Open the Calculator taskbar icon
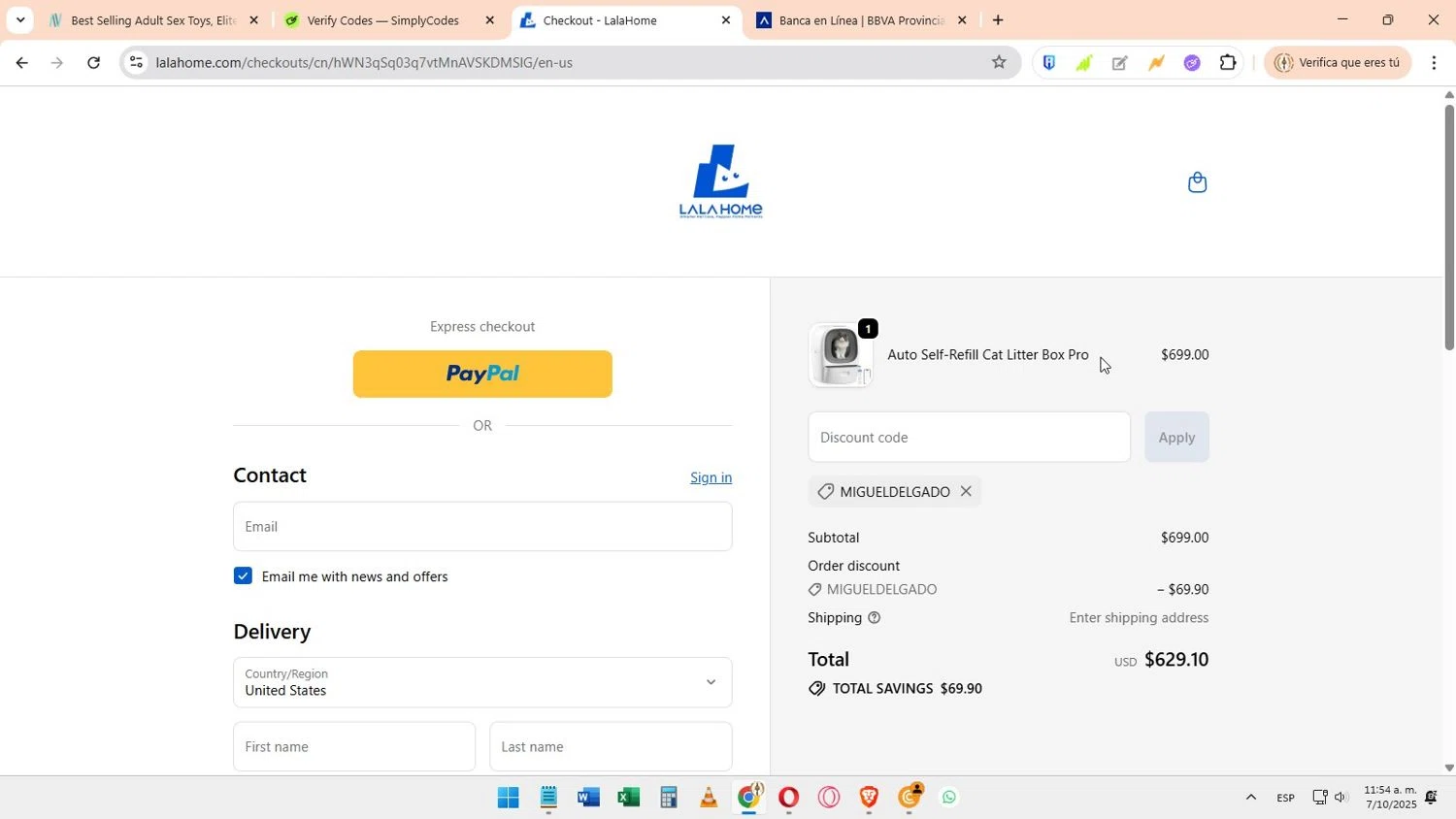Image resolution: width=1456 pixels, height=819 pixels. click(669, 798)
